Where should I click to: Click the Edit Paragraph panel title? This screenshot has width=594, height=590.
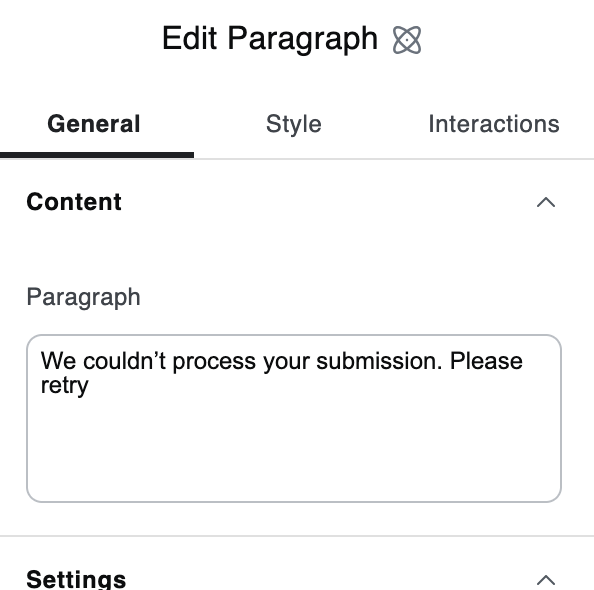tap(270, 39)
